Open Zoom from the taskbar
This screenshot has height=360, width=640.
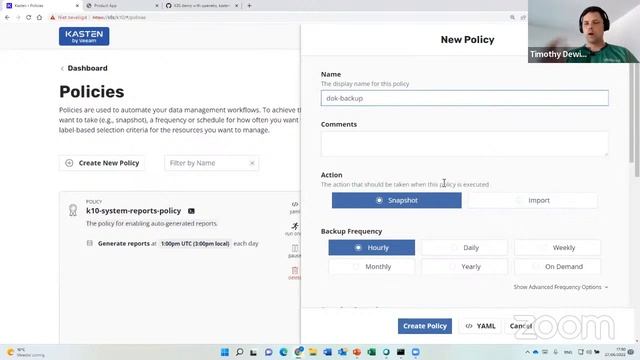[x=416, y=352]
